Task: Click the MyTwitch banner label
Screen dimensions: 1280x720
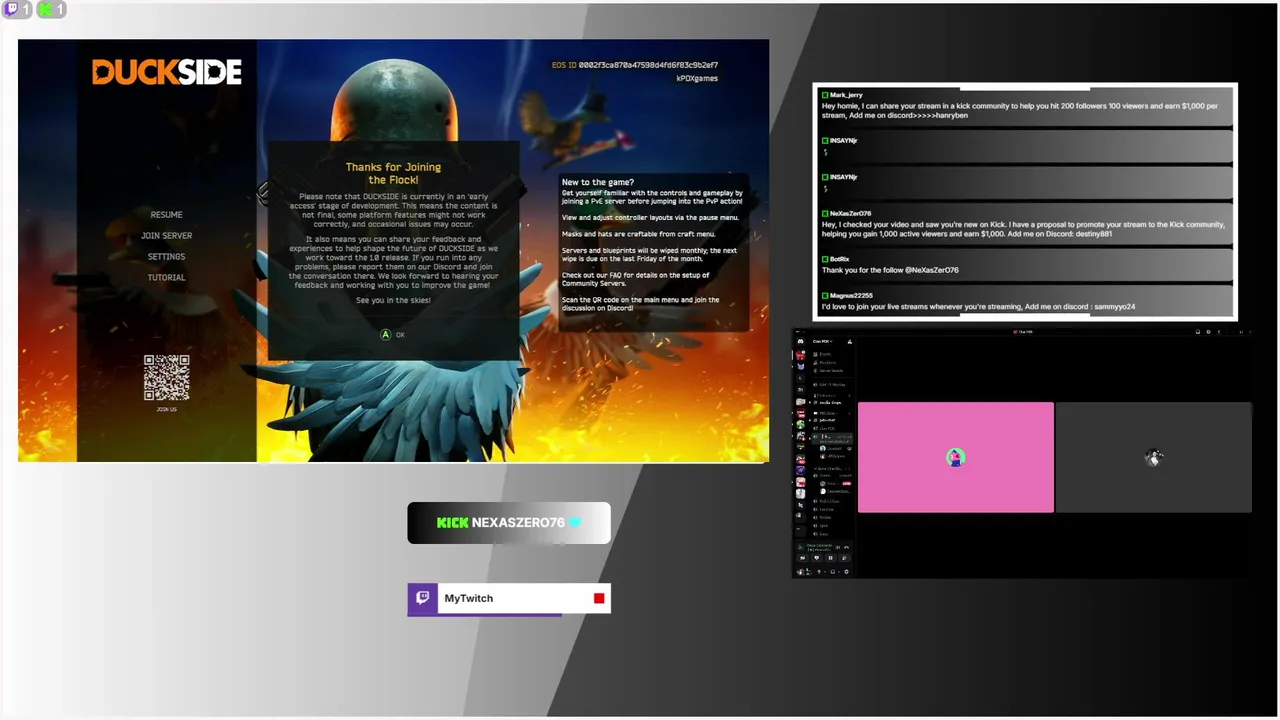Action: point(468,598)
